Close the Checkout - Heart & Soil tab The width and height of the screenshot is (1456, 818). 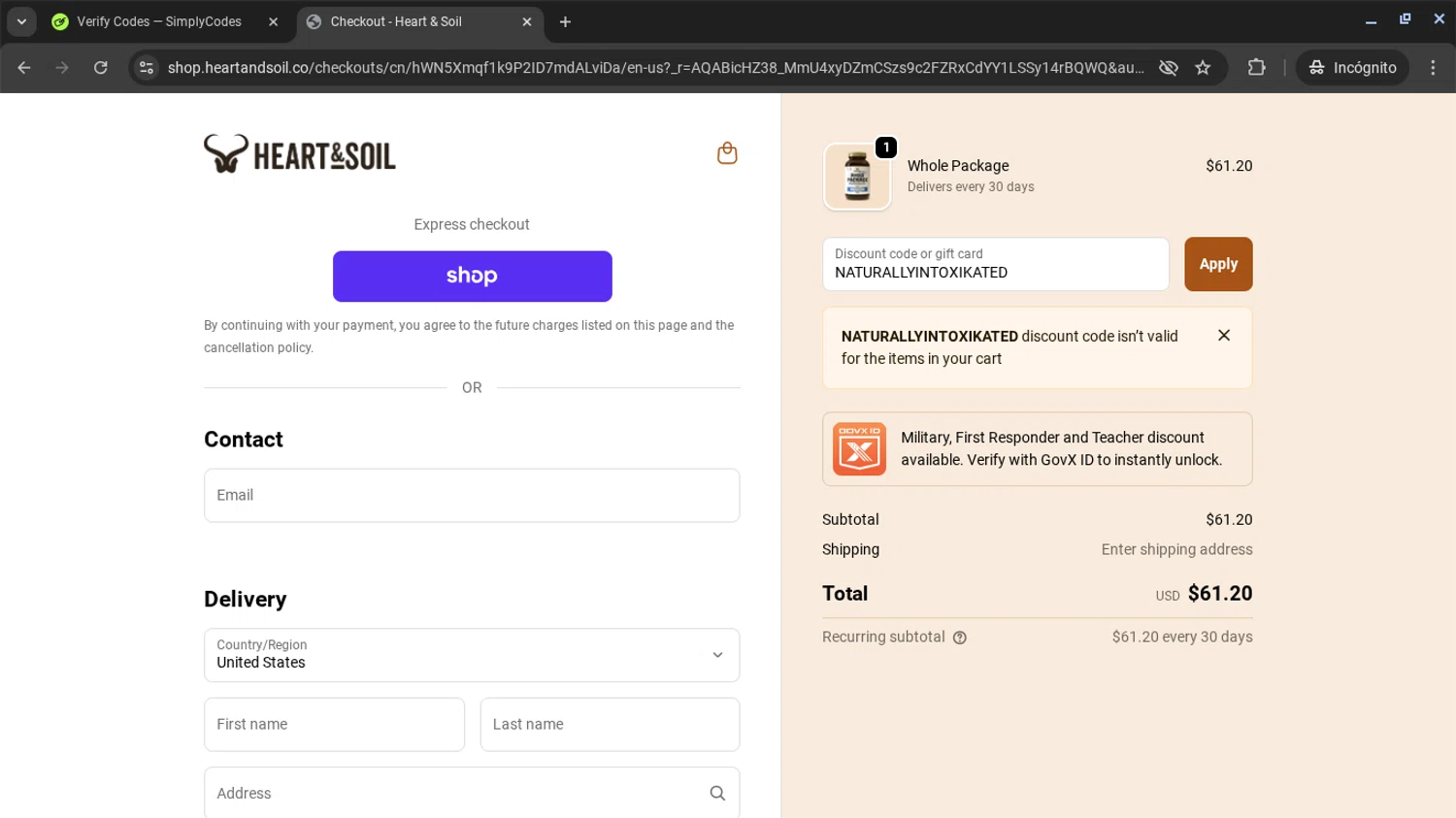click(526, 21)
